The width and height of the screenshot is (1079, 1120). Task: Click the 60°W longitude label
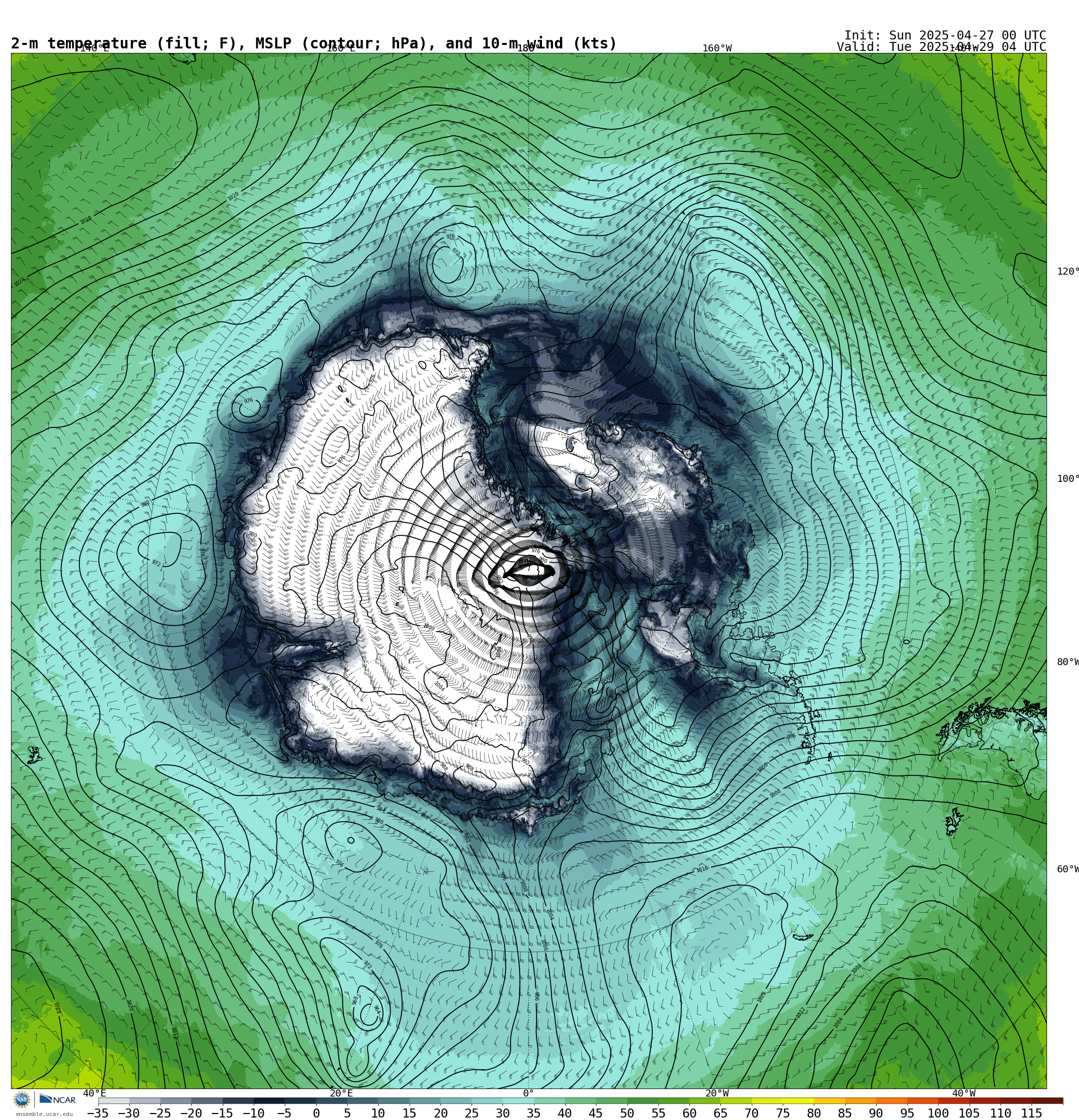1068,869
